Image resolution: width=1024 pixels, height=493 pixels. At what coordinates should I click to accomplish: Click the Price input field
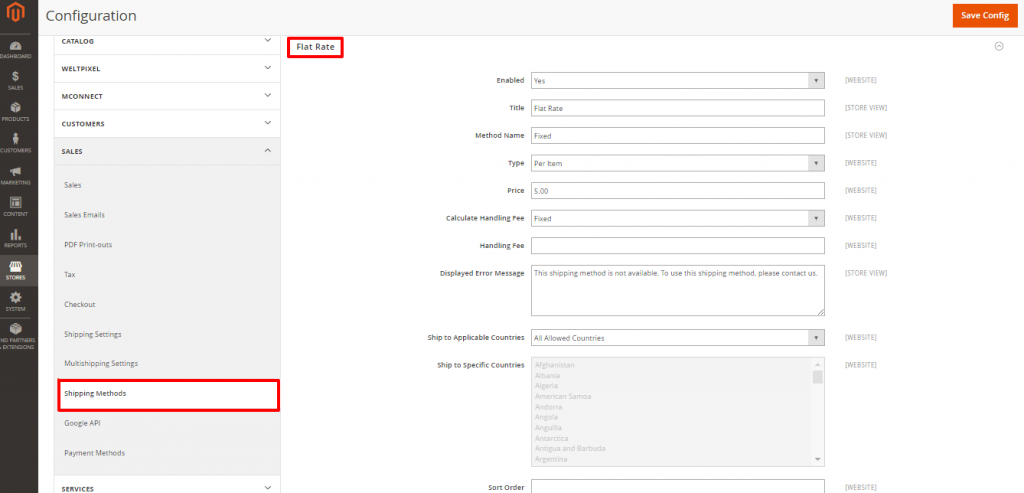point(678,190)
